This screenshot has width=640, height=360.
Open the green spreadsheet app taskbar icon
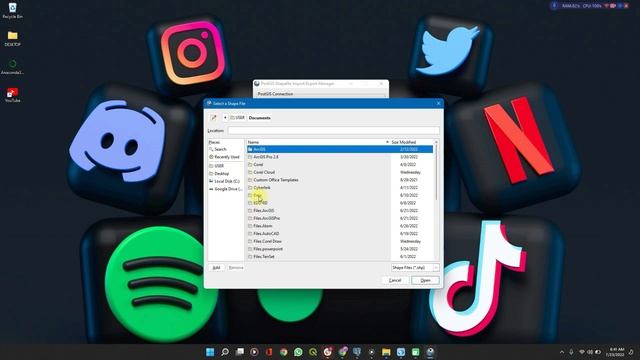tap(416, 352)
